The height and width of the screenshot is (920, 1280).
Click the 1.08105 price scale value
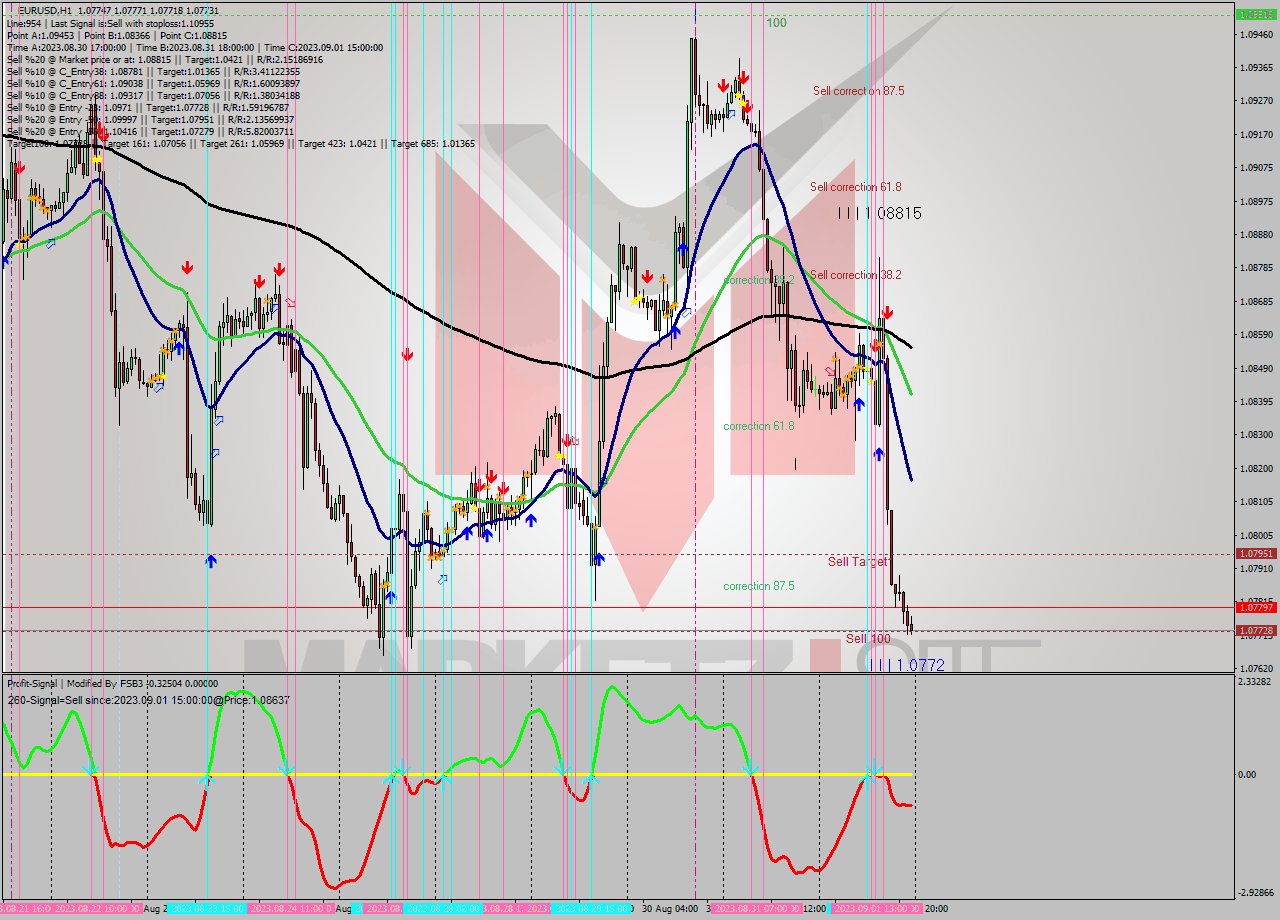(1256, 501)
